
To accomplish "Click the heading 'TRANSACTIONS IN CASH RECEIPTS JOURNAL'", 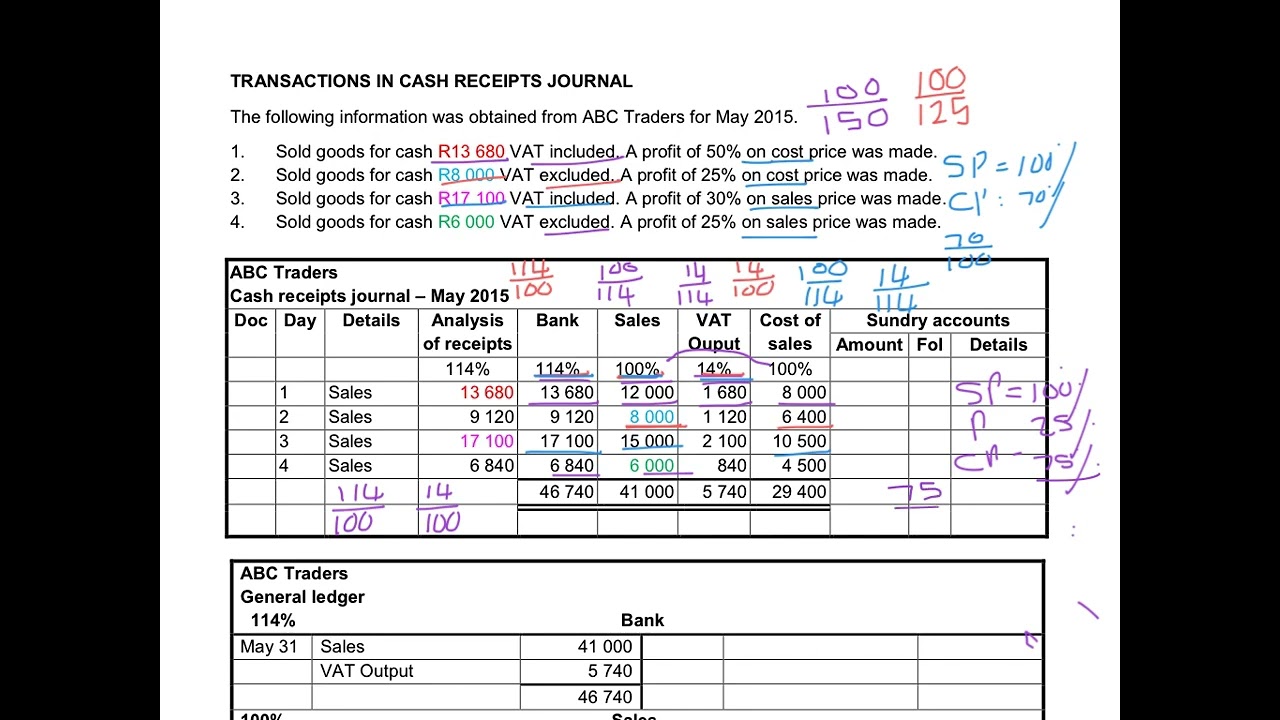I will [x=431, y=82].
